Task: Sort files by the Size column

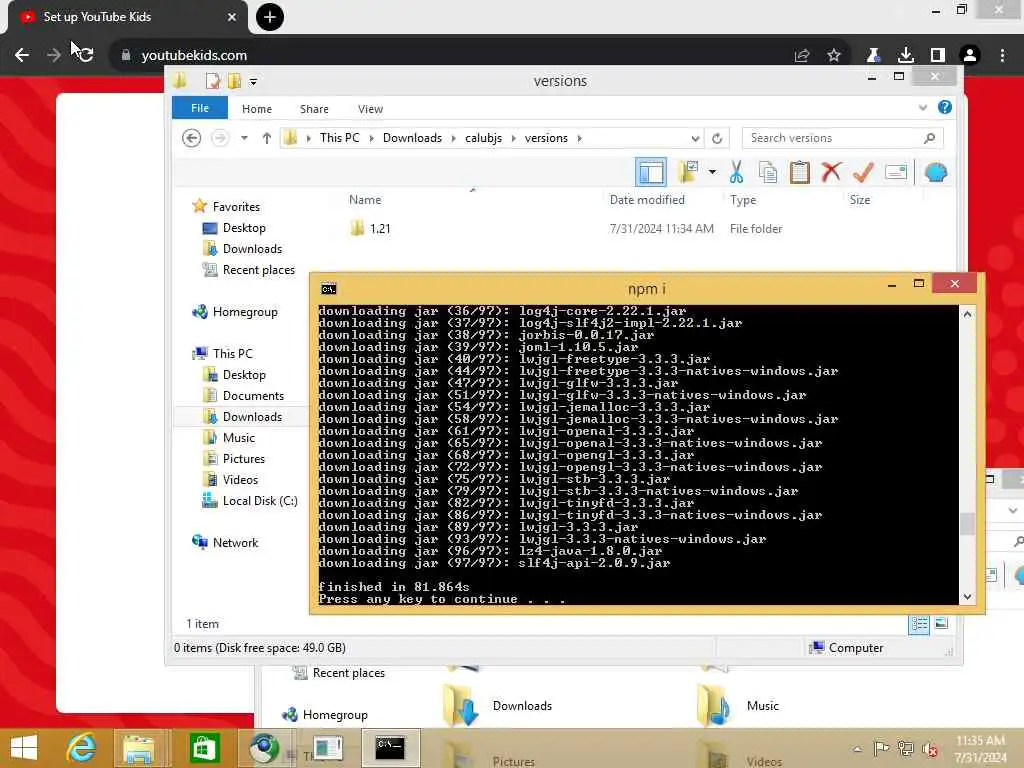Action: point(859,200)
